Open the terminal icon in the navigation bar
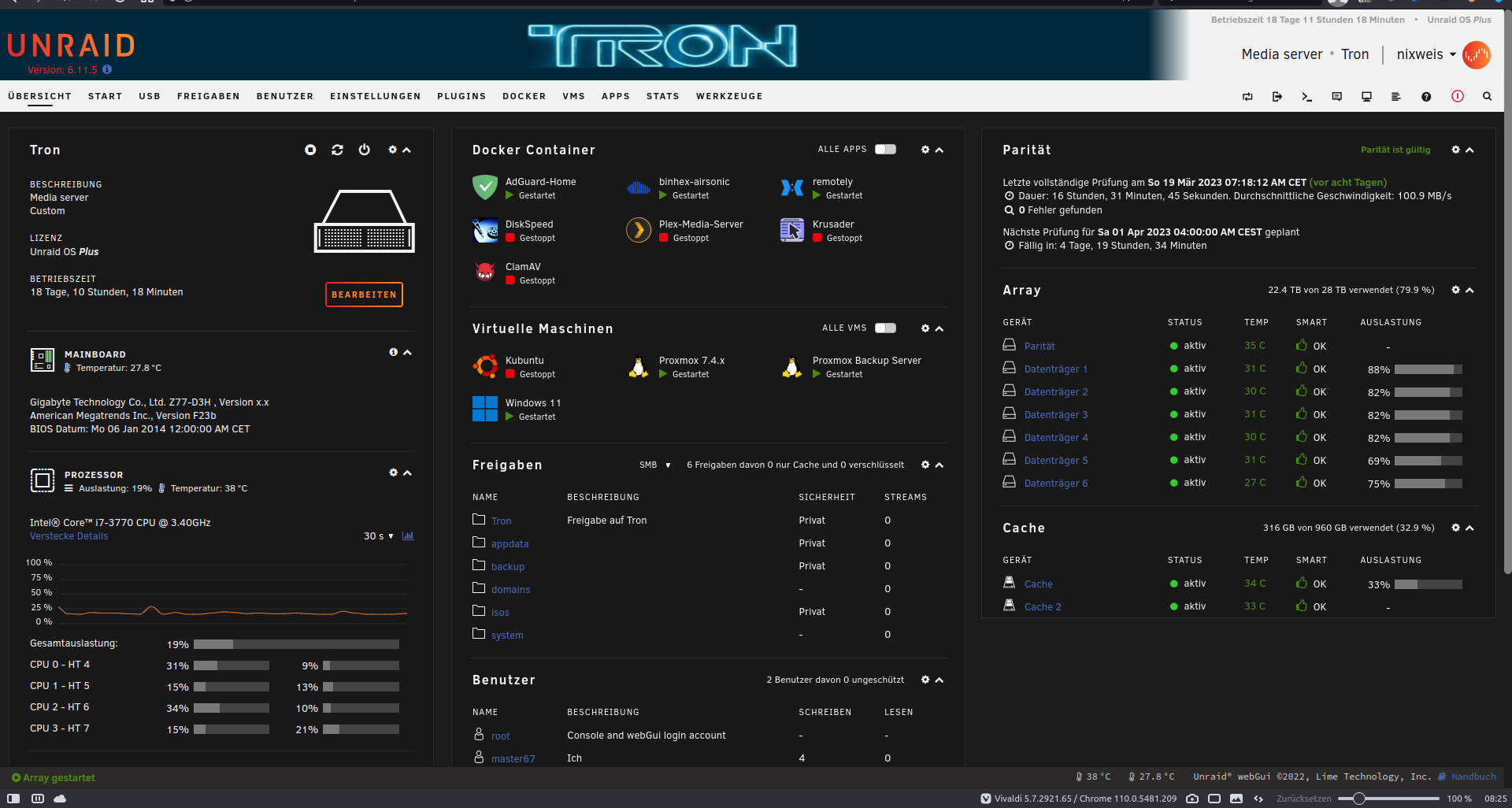 pyautogui.click(x=1306, y=96)
